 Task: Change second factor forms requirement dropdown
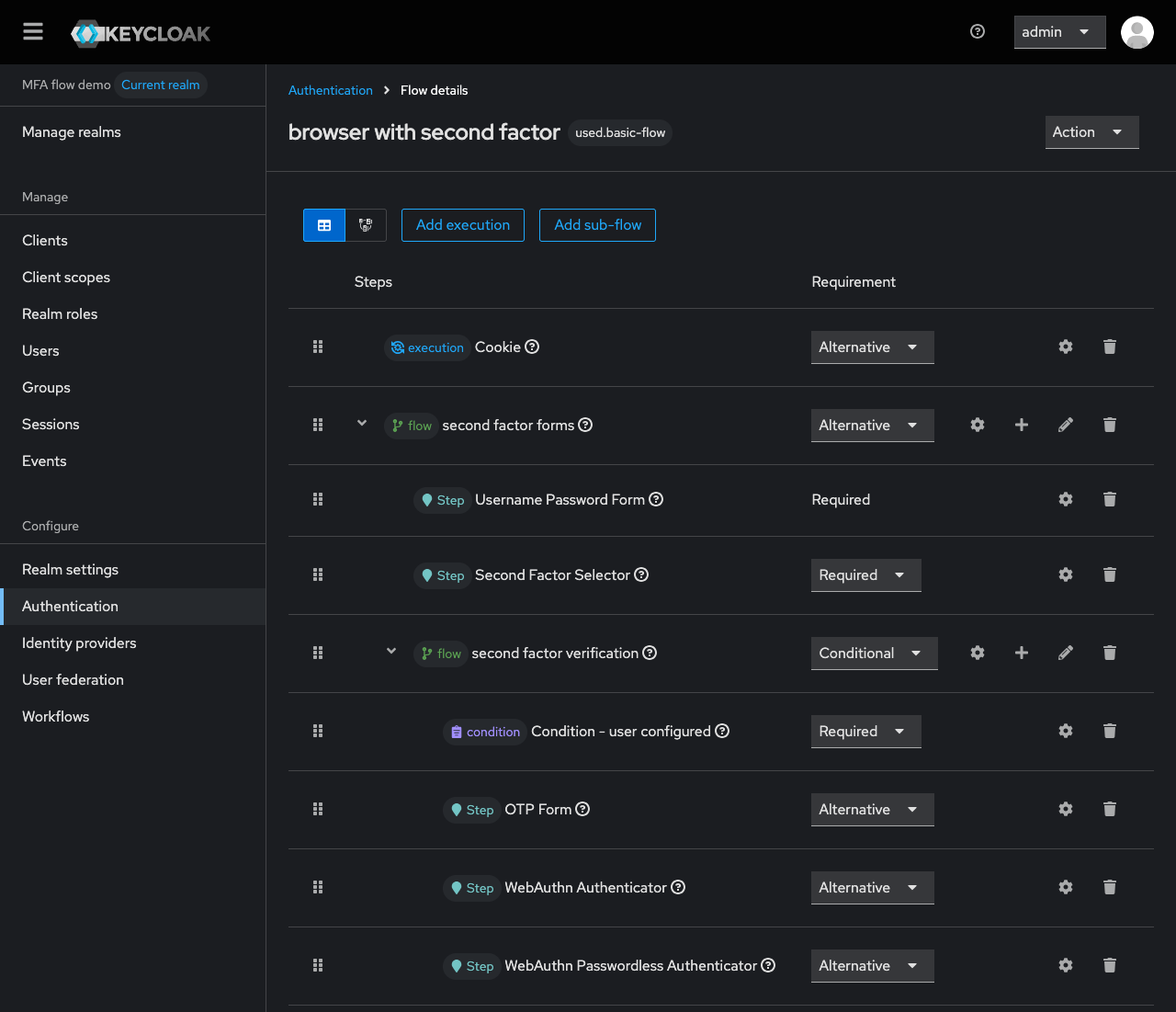coord(873,426)
